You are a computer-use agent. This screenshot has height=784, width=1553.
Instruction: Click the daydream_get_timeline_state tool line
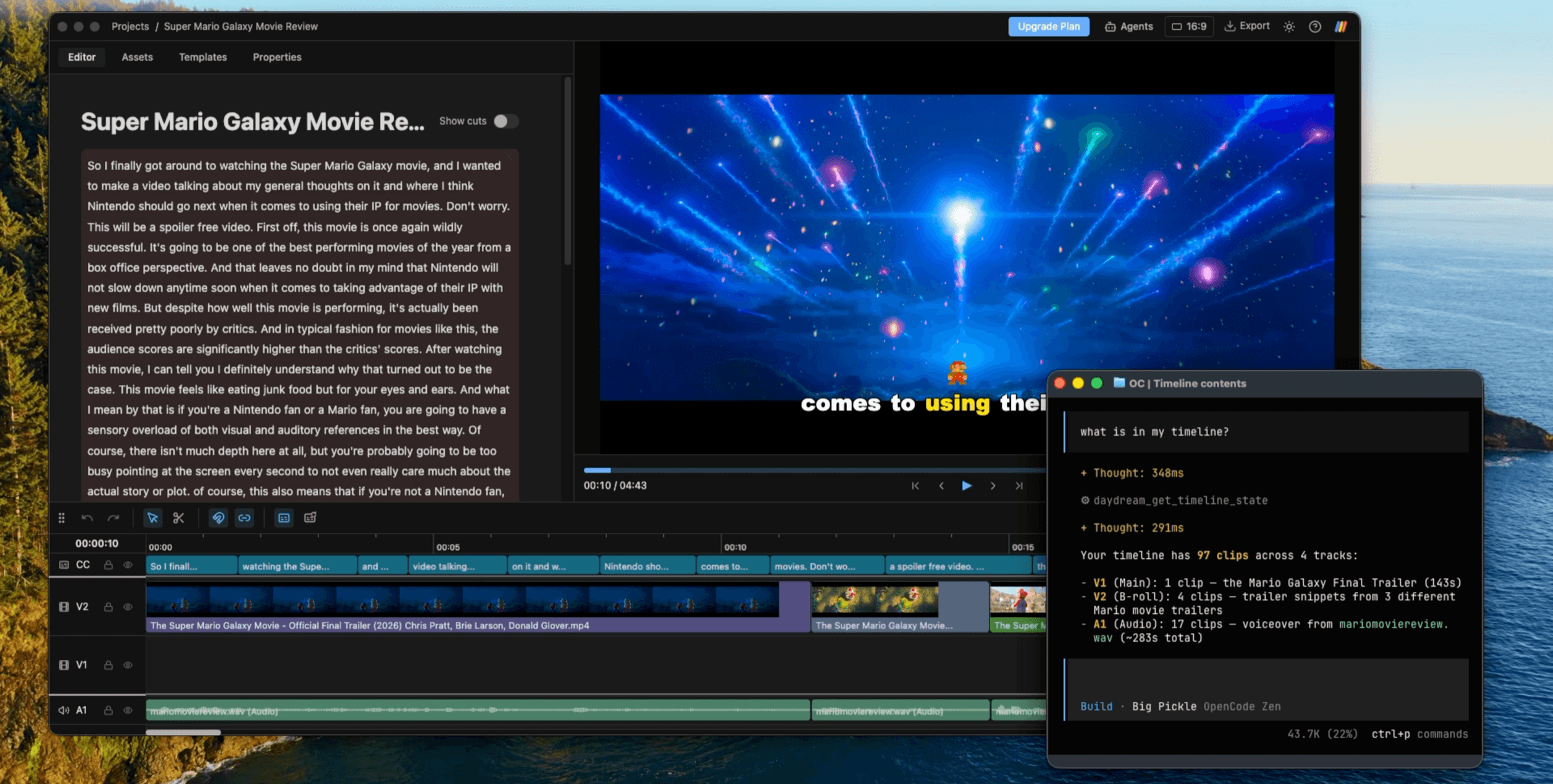(x=1174, y=501)
